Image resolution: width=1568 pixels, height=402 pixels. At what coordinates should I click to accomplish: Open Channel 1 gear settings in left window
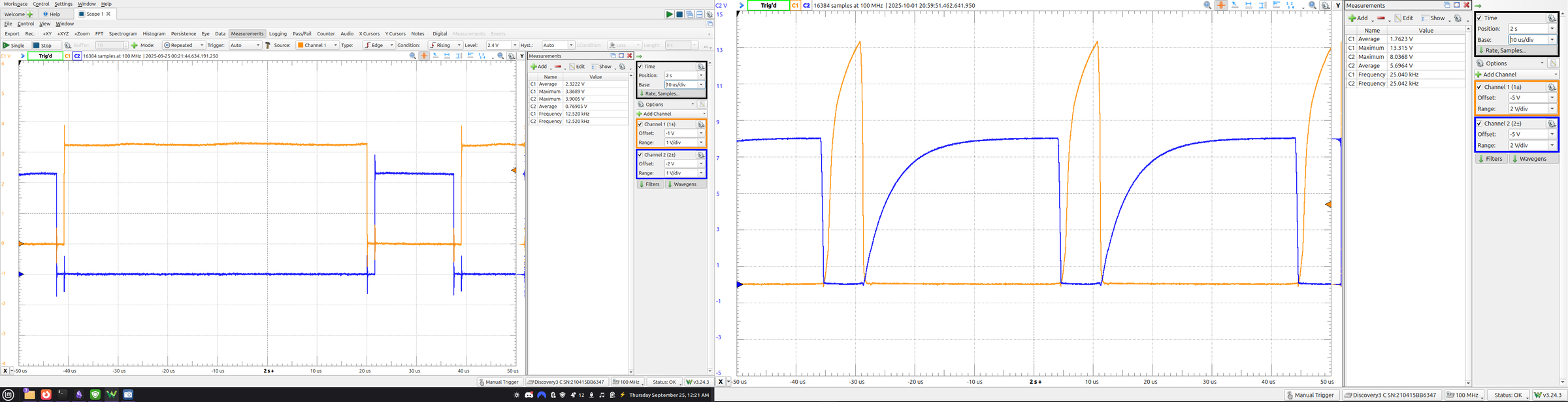(x=700, y=124)
